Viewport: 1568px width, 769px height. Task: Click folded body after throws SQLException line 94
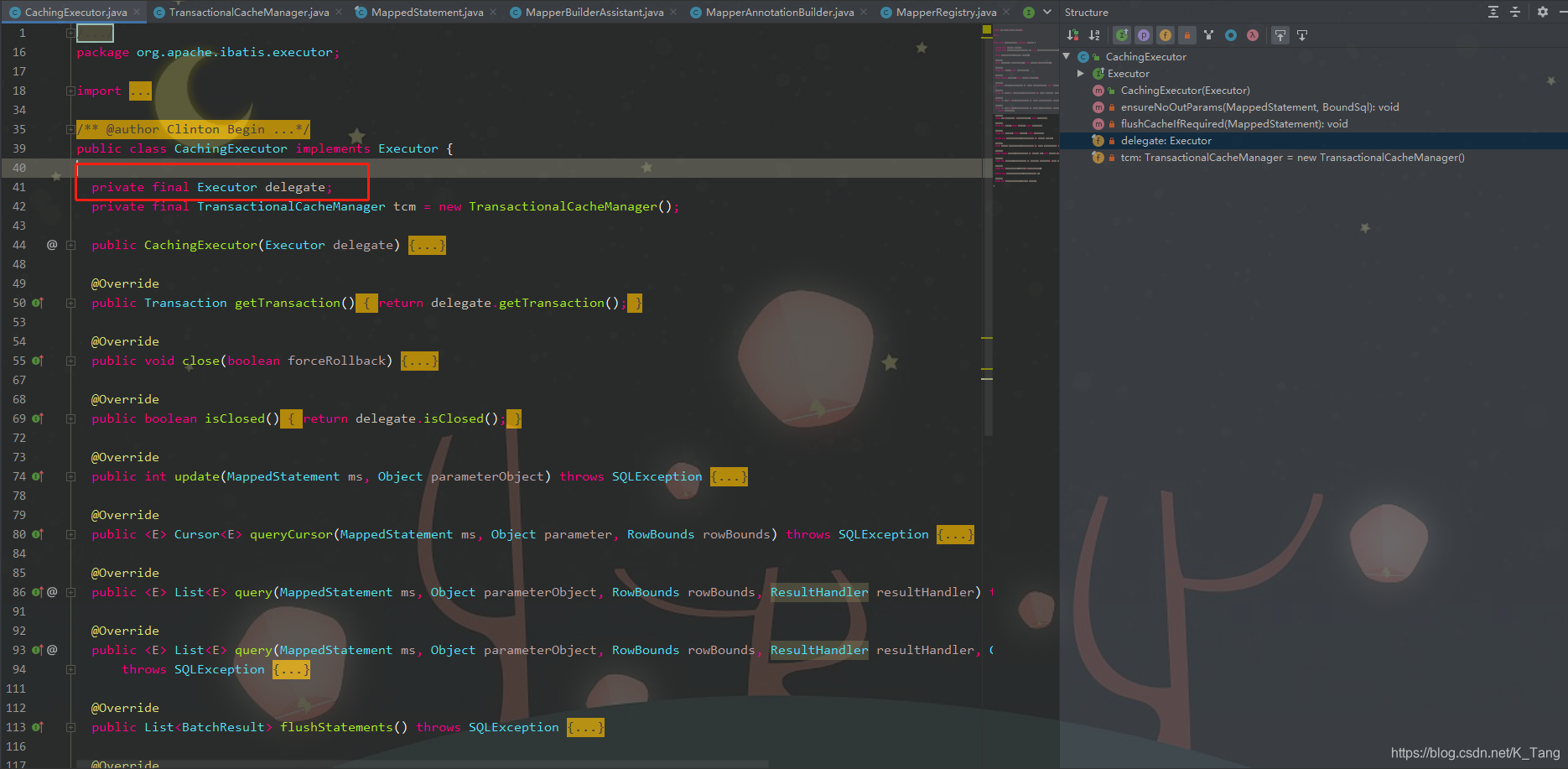(291, 669)
